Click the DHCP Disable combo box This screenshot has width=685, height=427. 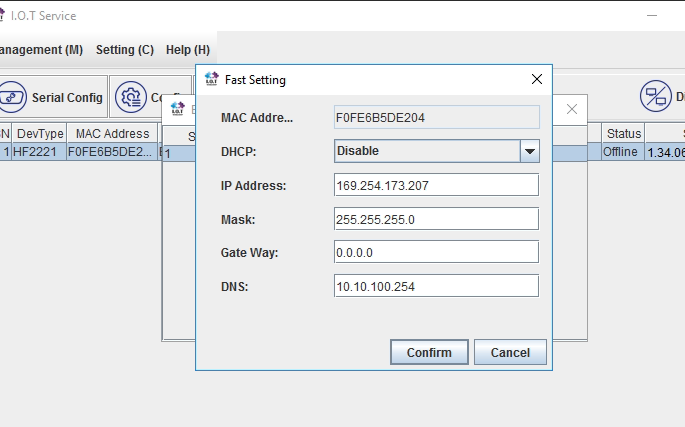437,151
